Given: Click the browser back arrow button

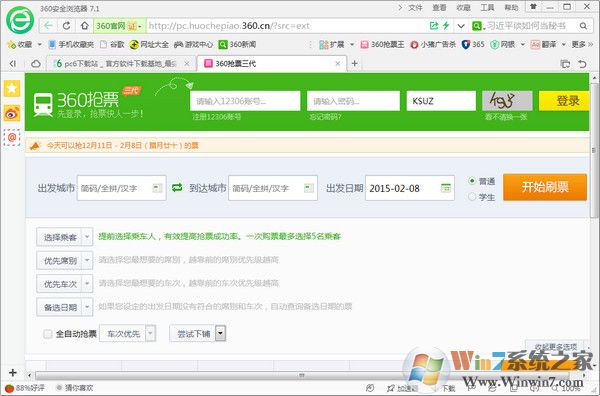Looking at the screenshot, I should tap(48, 26).
